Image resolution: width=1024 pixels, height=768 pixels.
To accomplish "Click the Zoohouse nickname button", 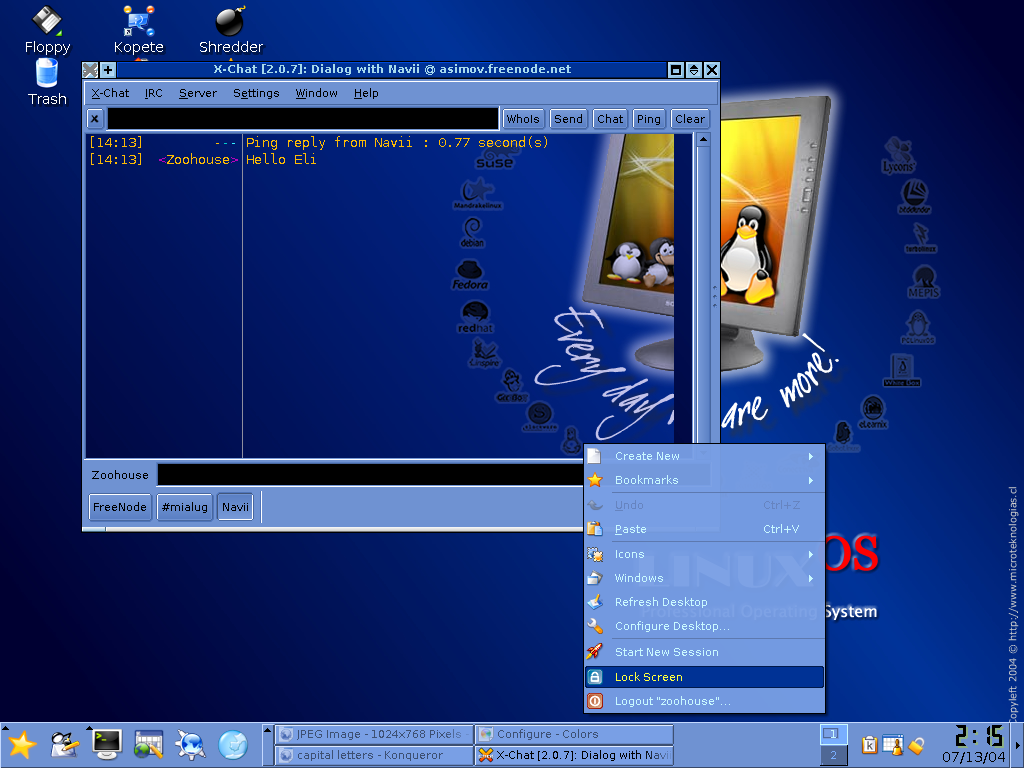I will [x=120, y=475].
